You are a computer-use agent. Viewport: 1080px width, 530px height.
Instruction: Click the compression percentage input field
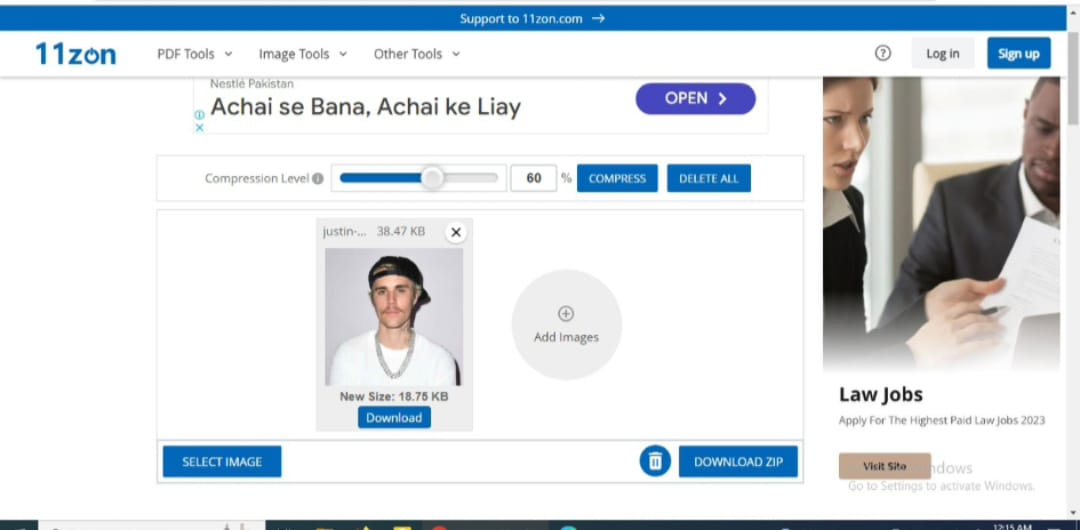click(533, 179)
